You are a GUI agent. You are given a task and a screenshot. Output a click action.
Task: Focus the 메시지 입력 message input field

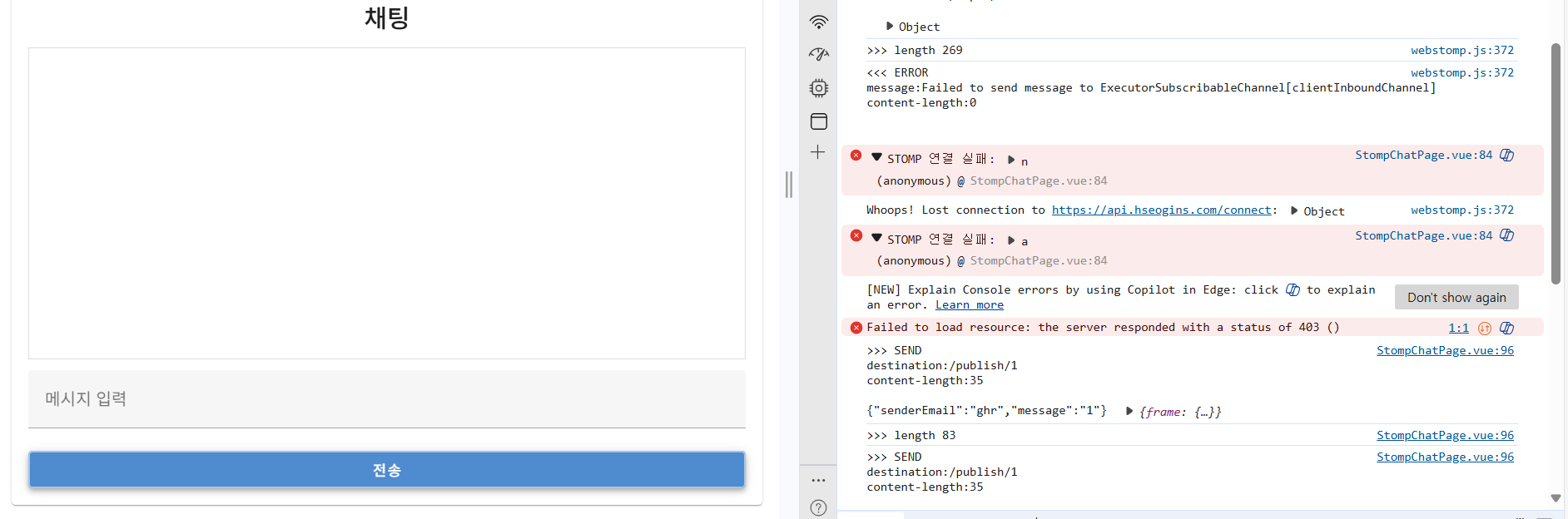pos(387,399)
